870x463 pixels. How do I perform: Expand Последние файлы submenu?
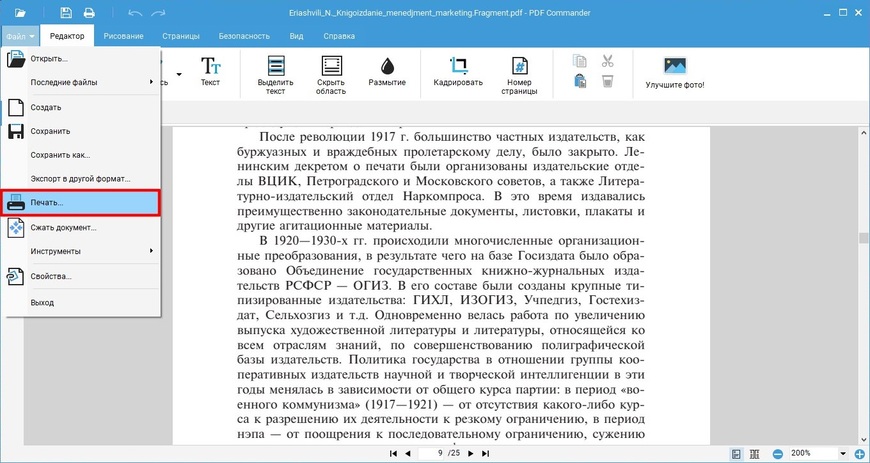click(x=83, y=82)
